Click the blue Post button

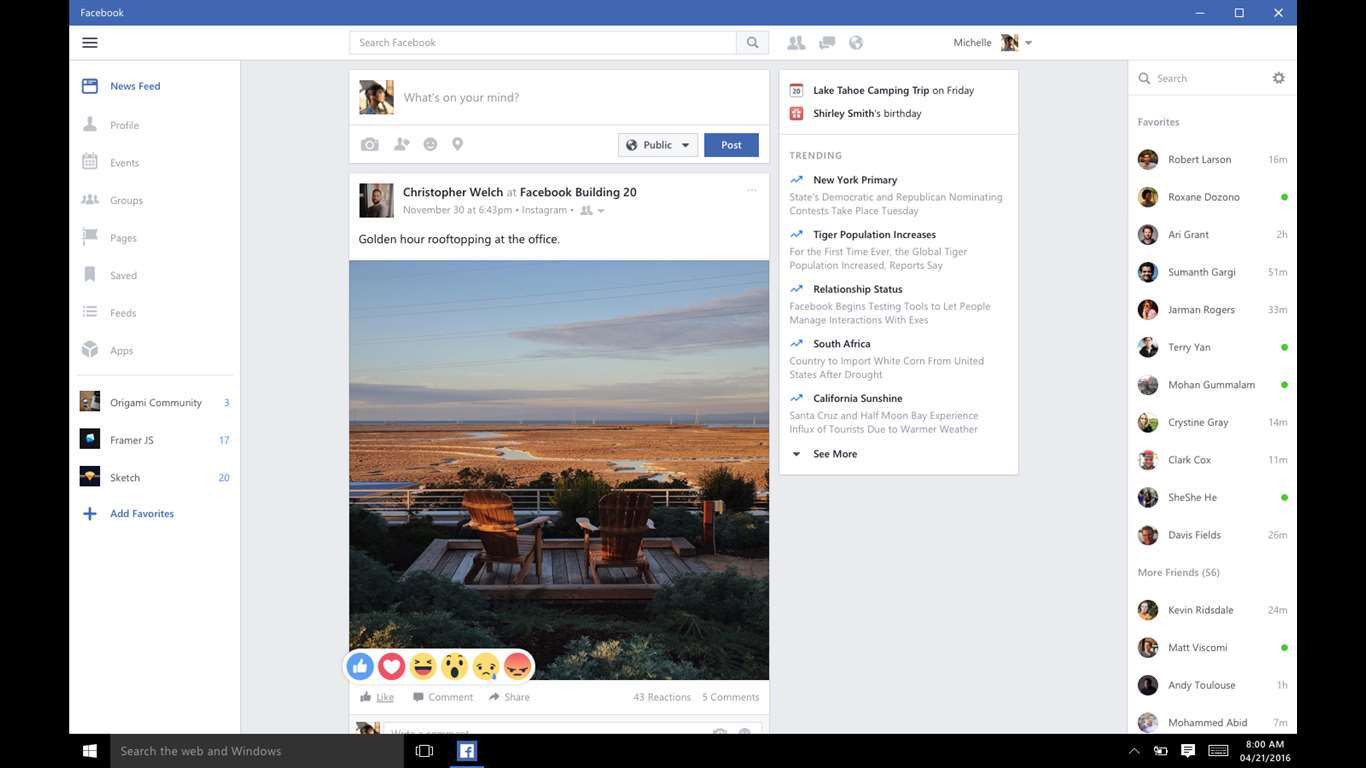click(x=731, y=145)
